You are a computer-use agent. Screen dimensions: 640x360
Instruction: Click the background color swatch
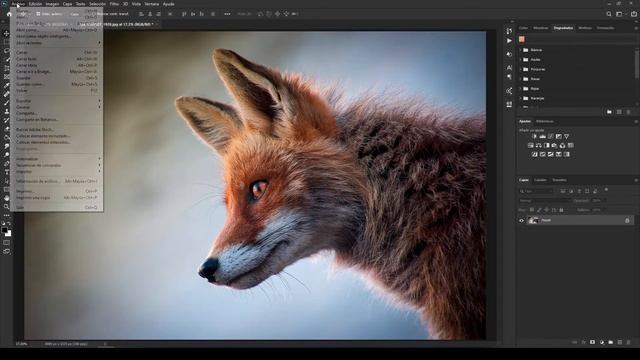9,234
